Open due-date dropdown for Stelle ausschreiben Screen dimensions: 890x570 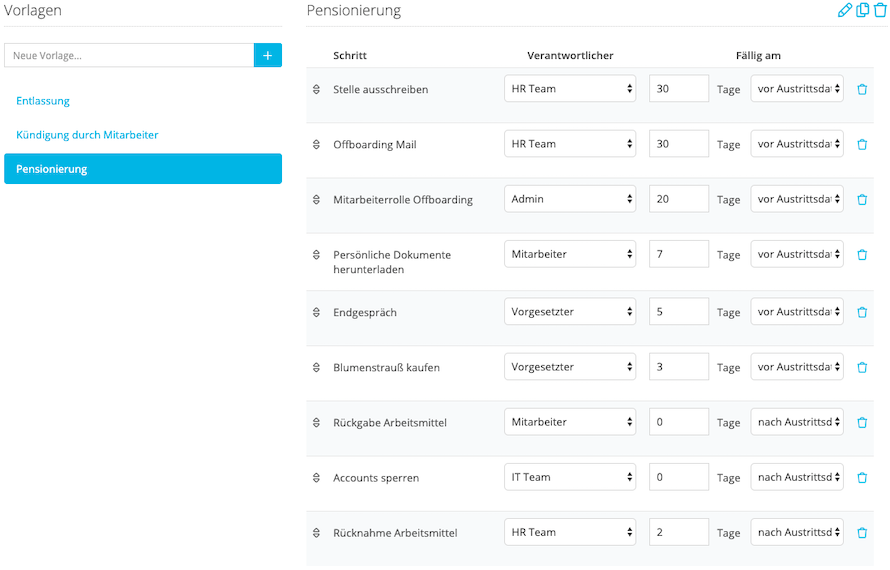tap(797, 89)
